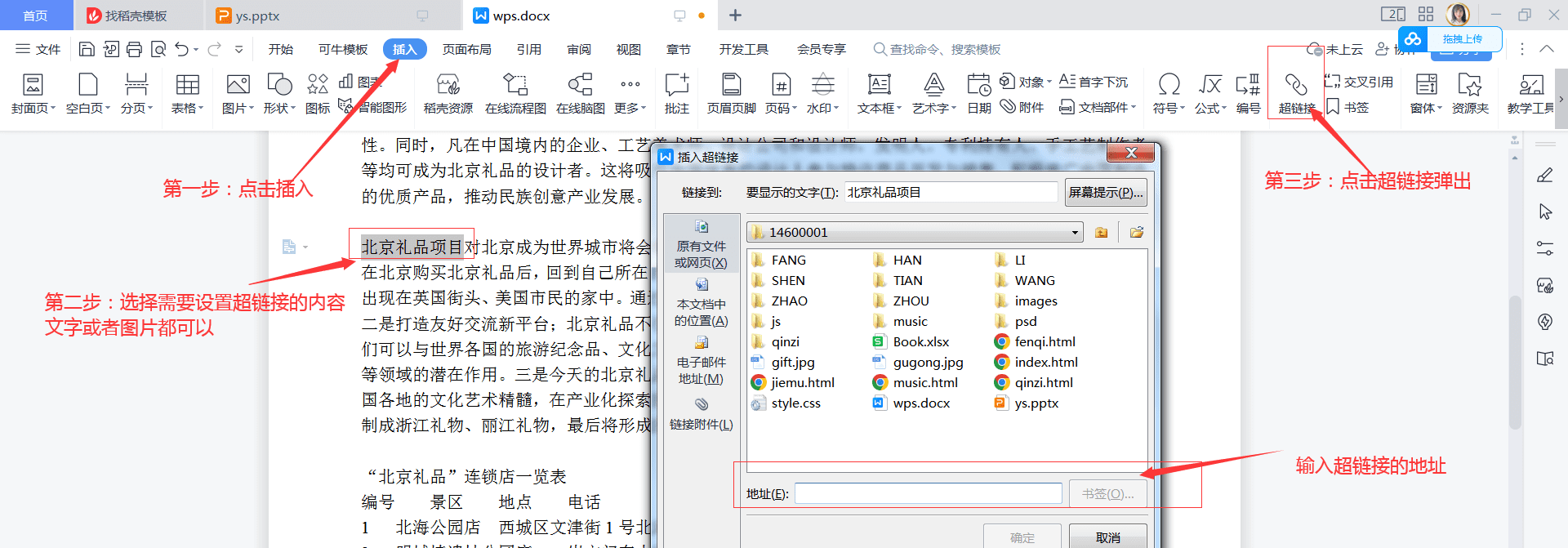Click the 超链接 hyperlink button

[1296, 93]
